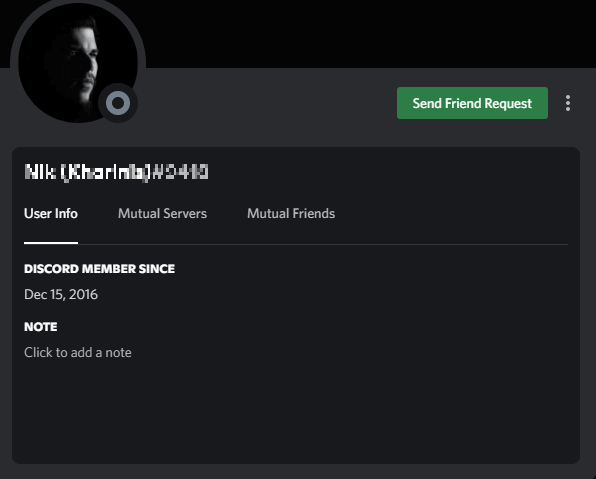This screenshot has width=596, height=479.
Task: Click the Dec 15, 2016 join date
Action: (61, 295)
